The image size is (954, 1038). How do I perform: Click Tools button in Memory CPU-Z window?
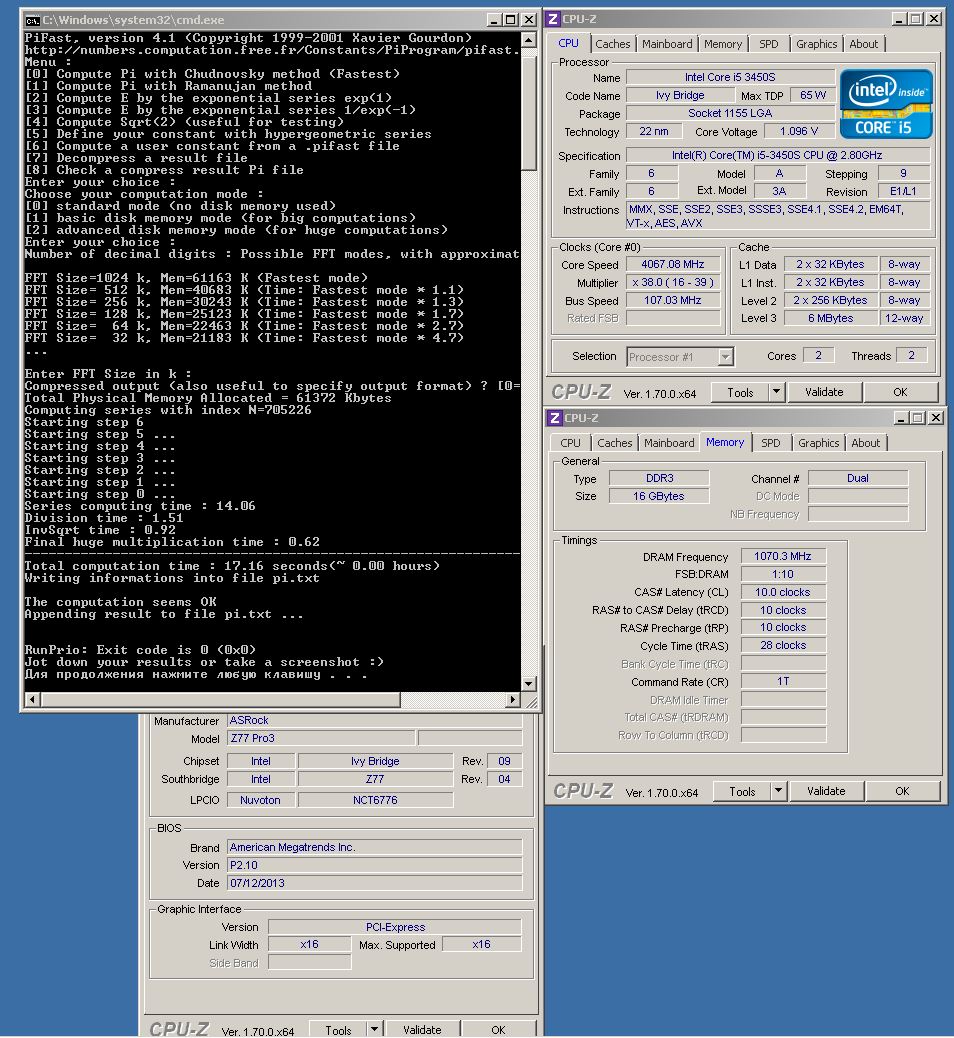[742, 791]
